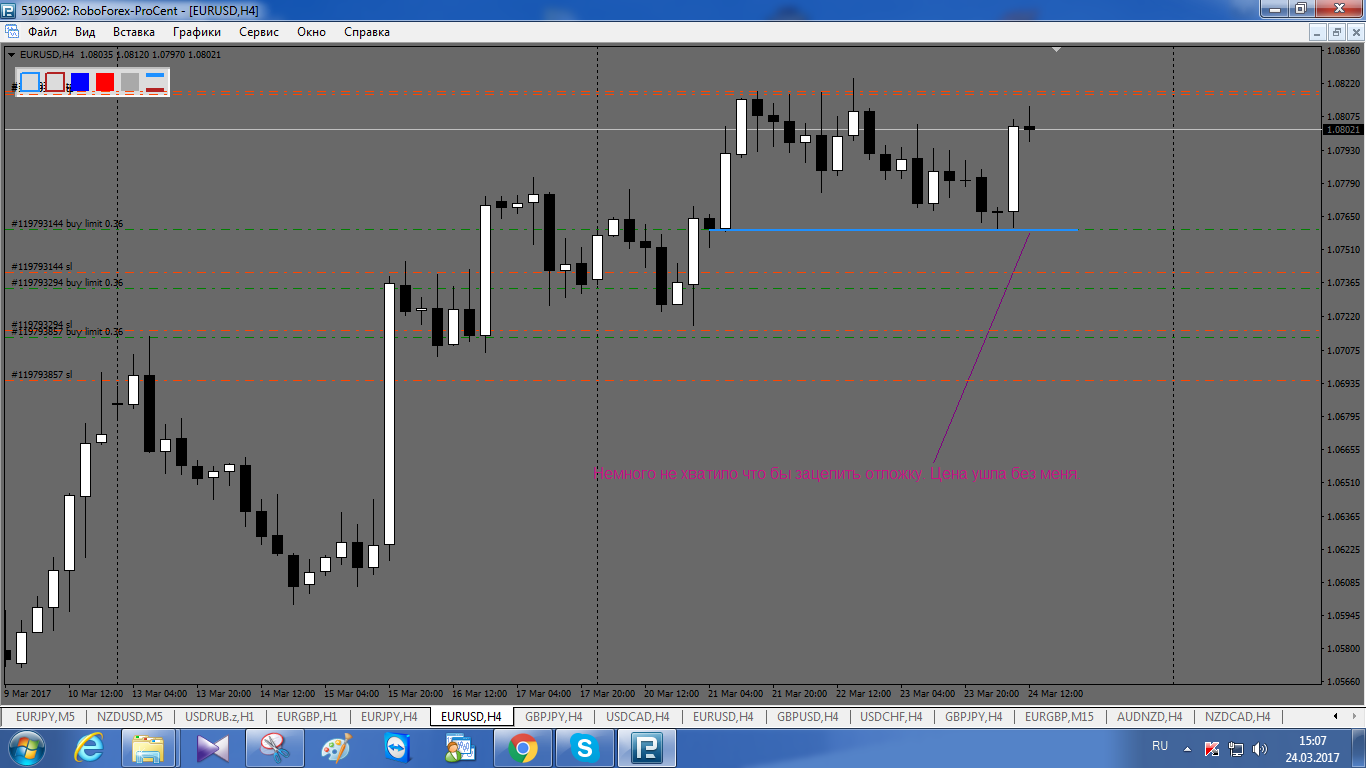Restore the inner chart window

tap(1337, 32)
